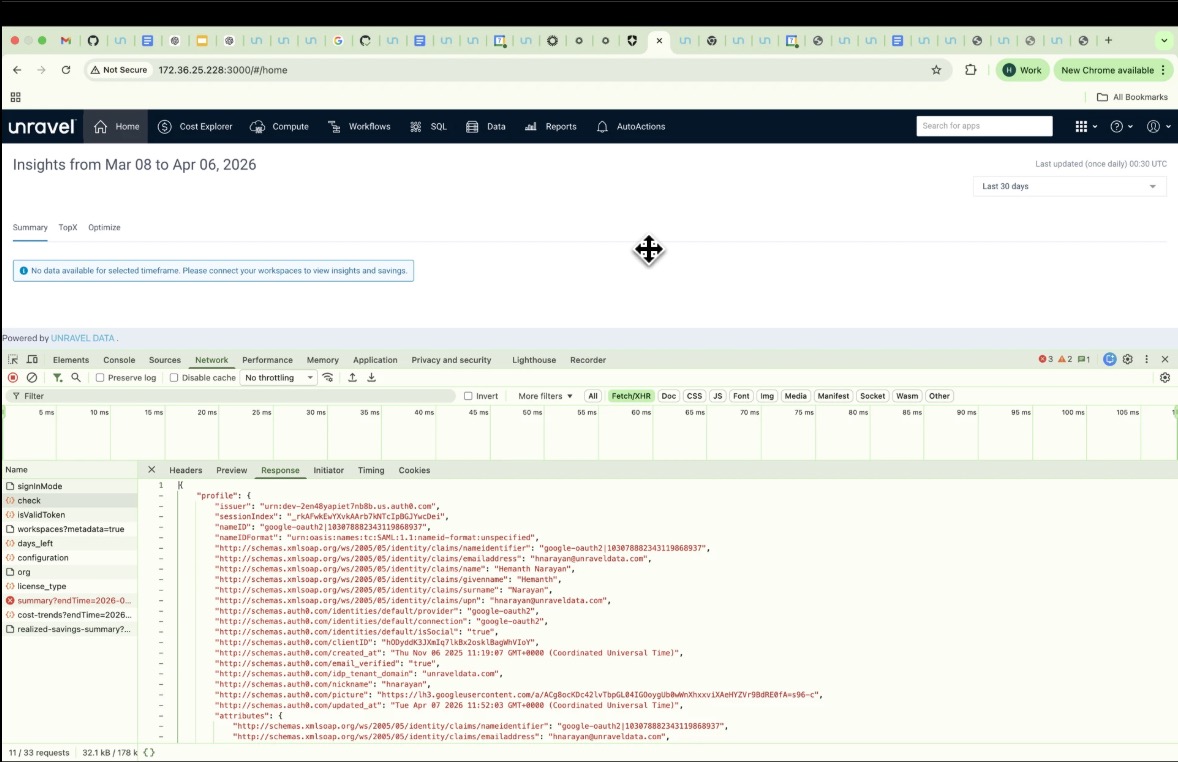
Task: Expand the Last 30 days selector
Action: [x=1069, y=186]
